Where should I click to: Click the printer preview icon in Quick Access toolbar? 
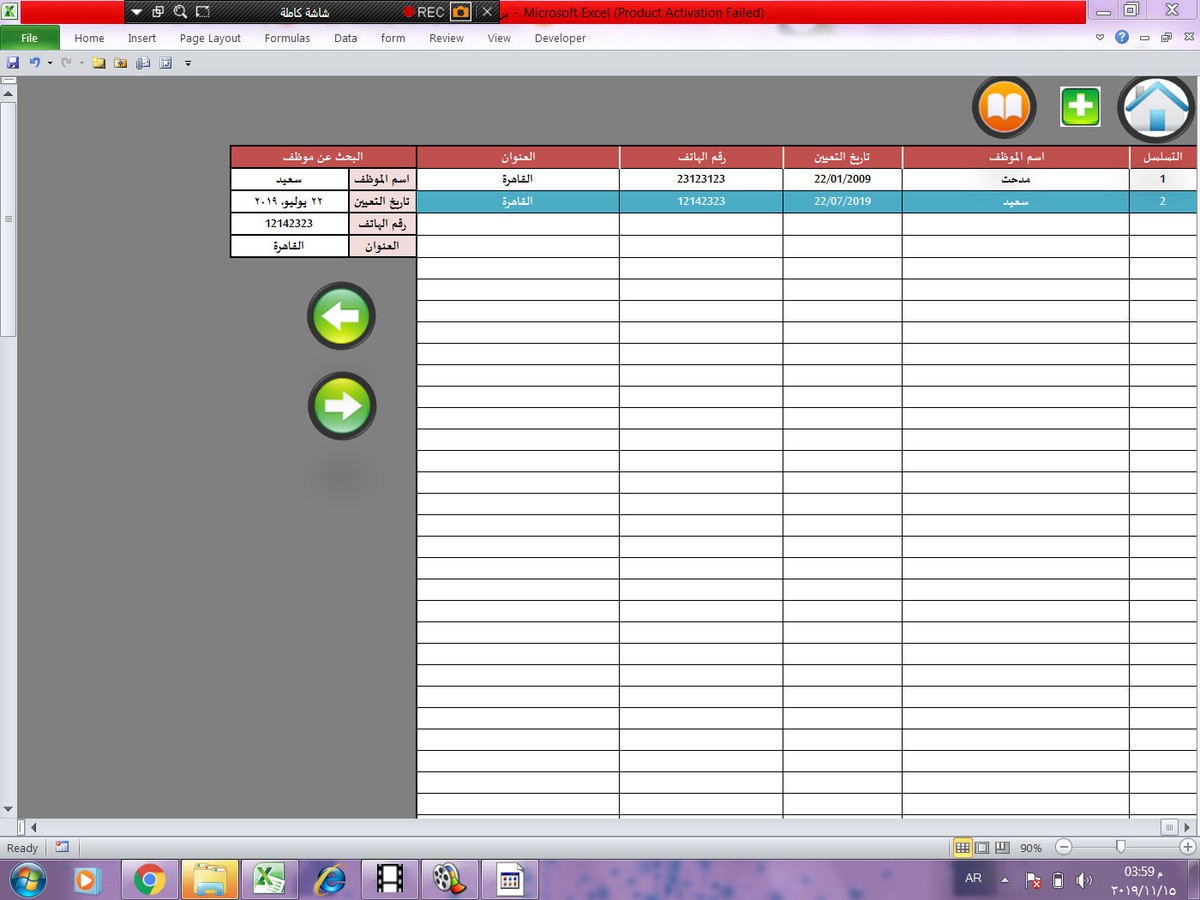[143, 62]
